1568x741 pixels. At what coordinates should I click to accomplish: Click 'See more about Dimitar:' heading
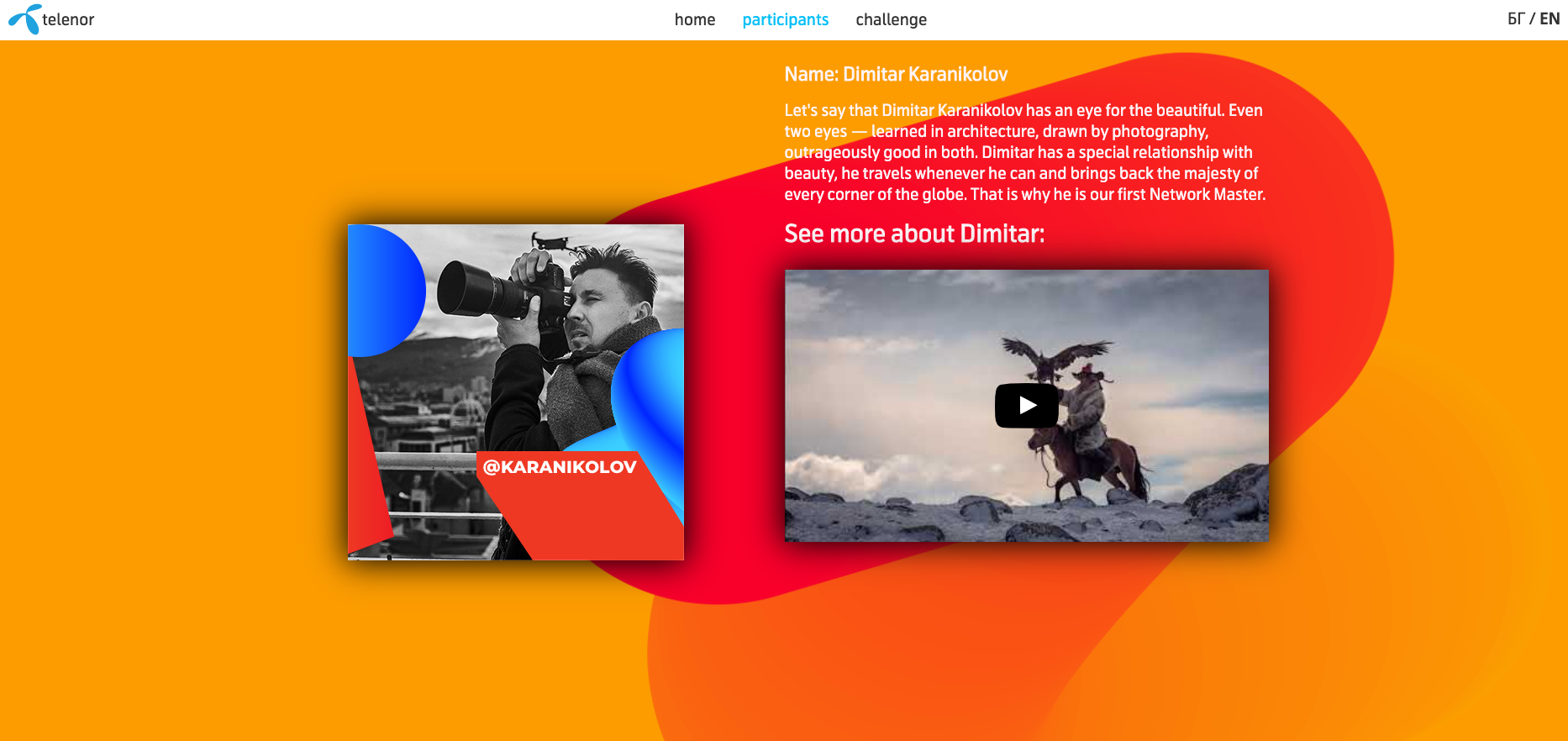914,234
